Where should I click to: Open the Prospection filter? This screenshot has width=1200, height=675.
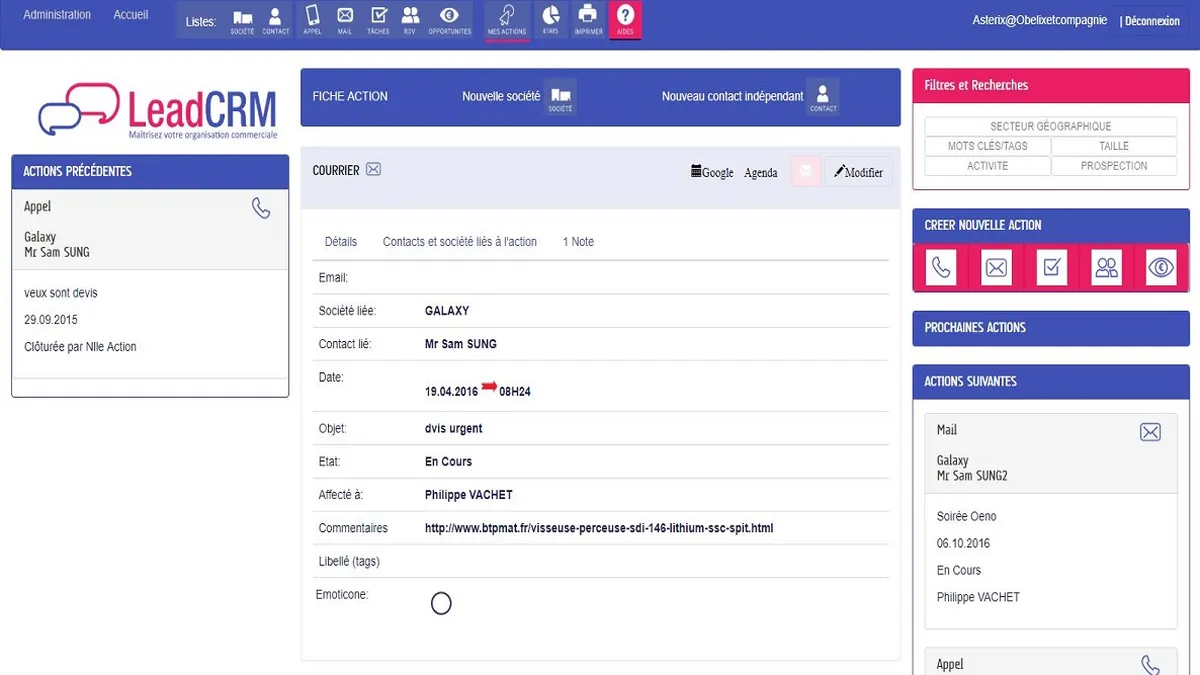(1114, 166)
